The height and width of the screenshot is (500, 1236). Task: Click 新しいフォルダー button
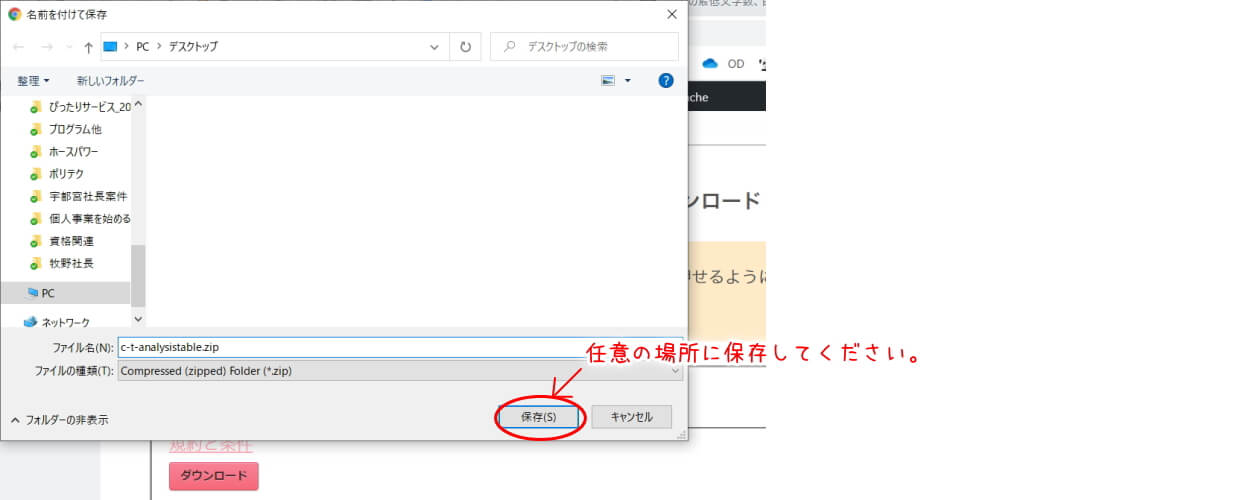(110, 80)
